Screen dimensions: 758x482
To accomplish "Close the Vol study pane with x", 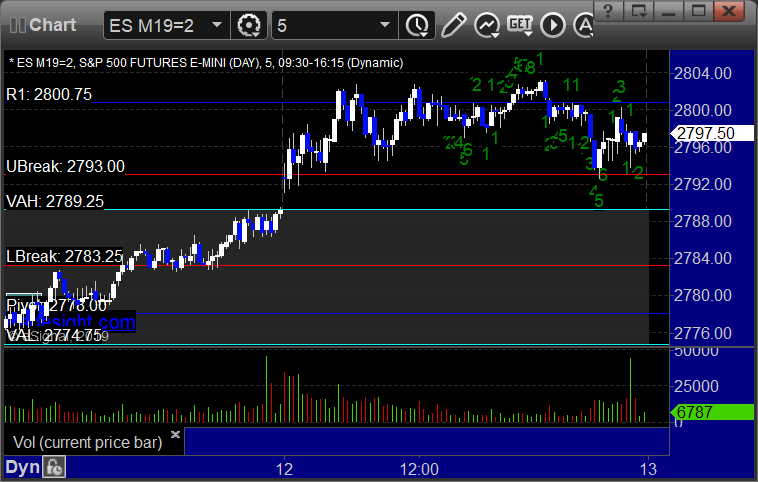I will pos(175,434).
